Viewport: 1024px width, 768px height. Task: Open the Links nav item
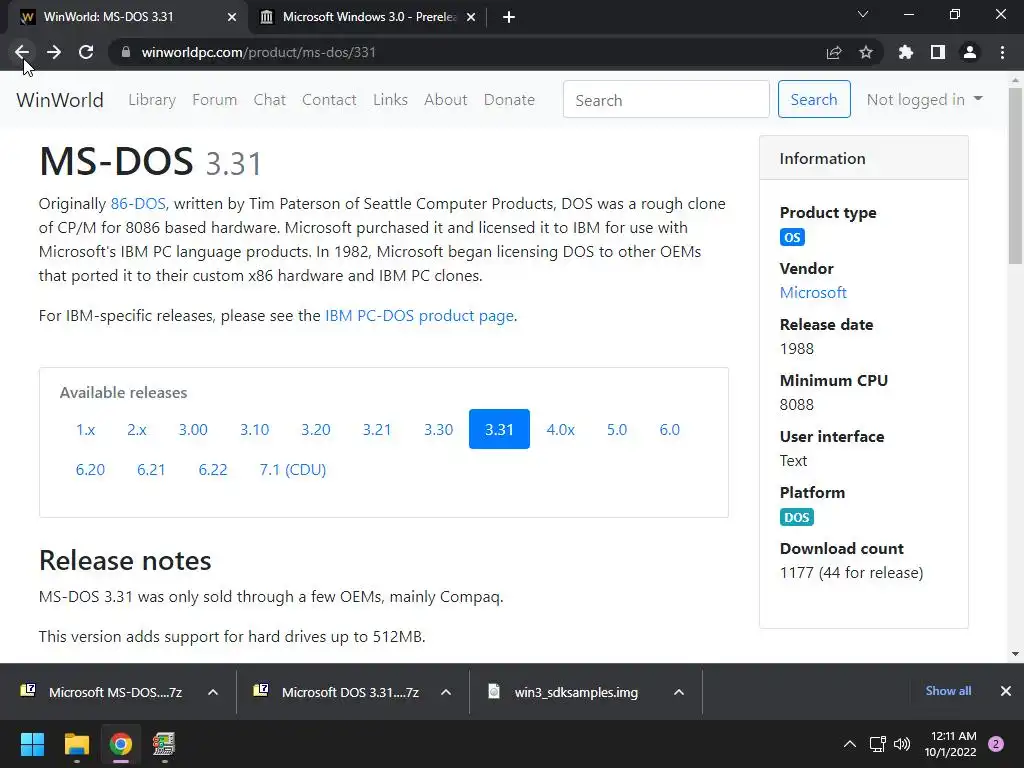(x=391, y=100)
